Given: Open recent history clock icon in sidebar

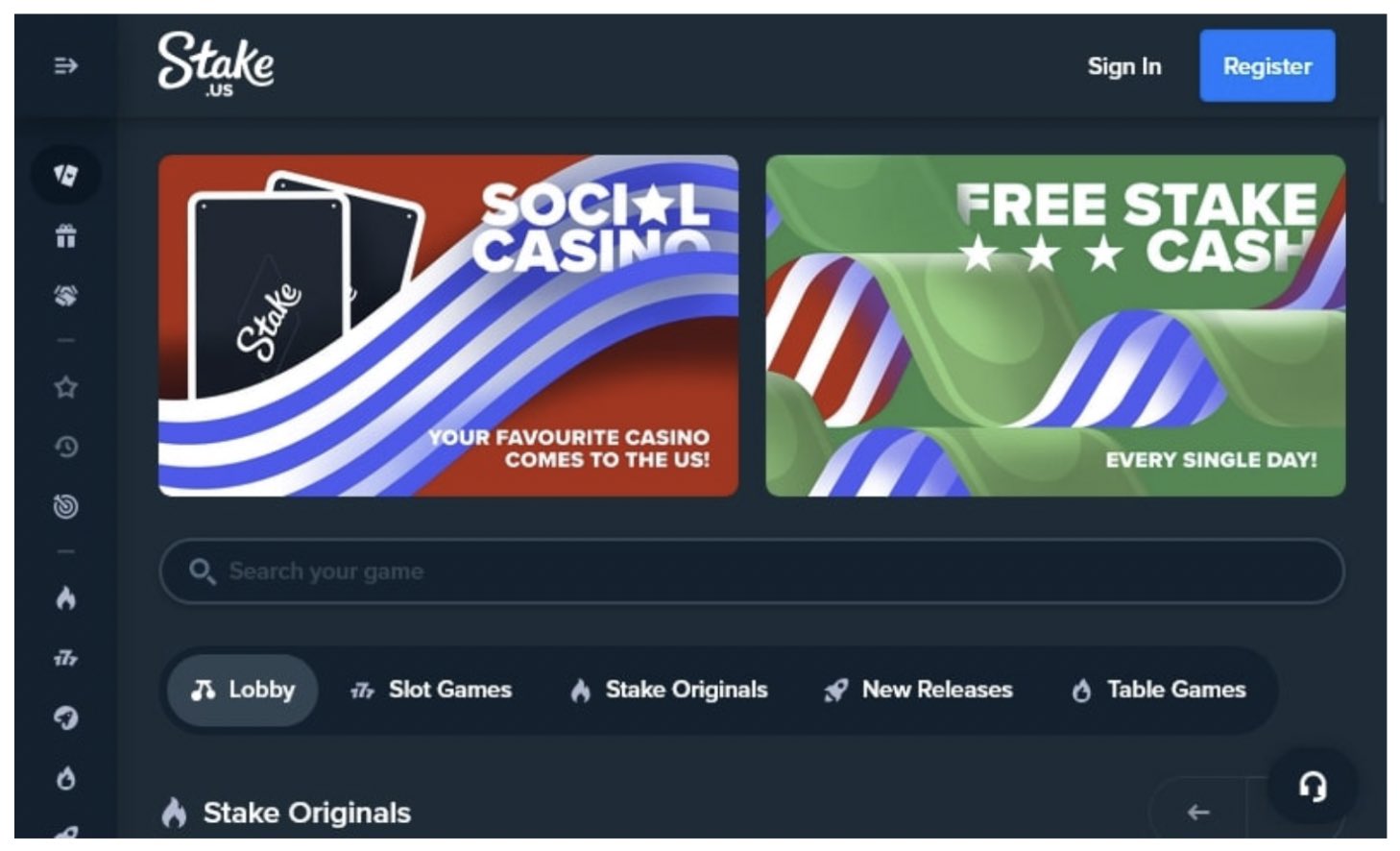Looking at the screenshot, I should pyautogui.click(x=65, y=447).
